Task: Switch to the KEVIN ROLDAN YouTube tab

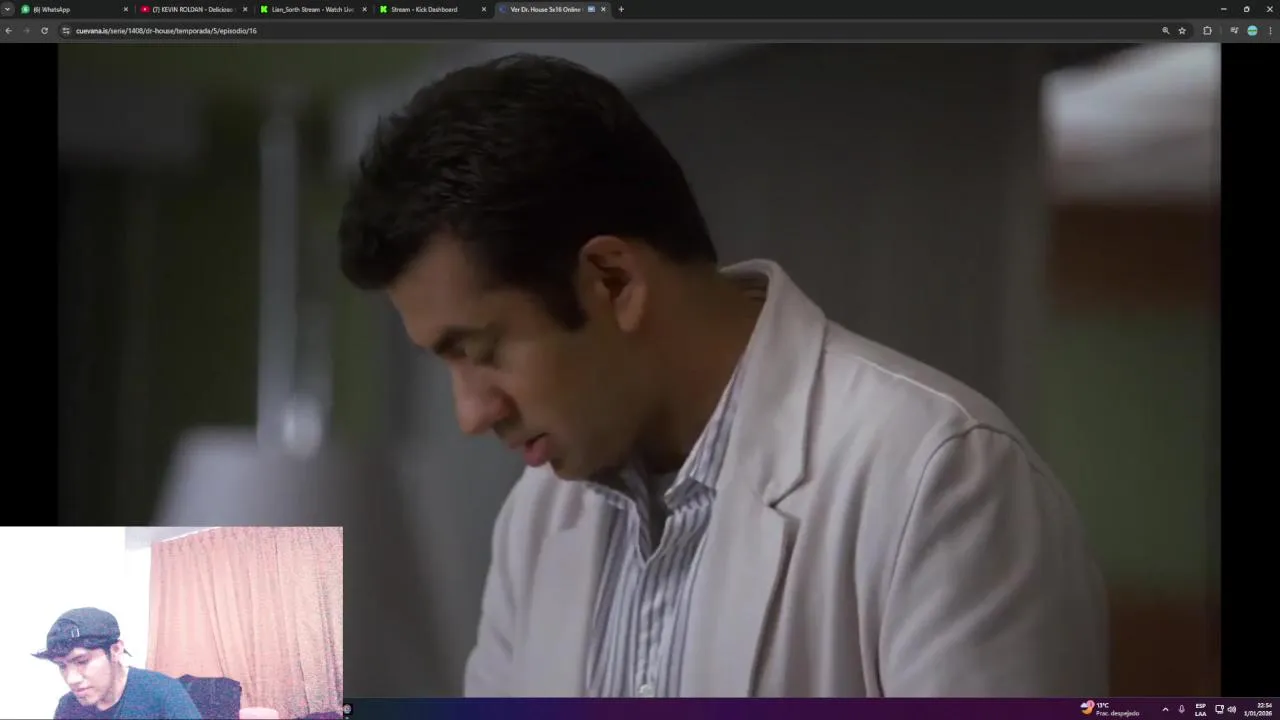Action: (194, 9)
